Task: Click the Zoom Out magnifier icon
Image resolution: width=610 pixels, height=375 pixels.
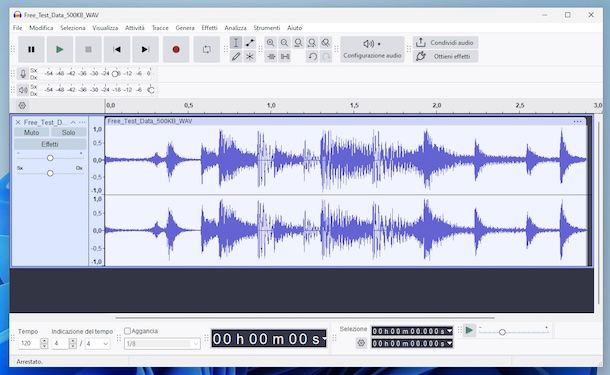Action: (284, 43)
